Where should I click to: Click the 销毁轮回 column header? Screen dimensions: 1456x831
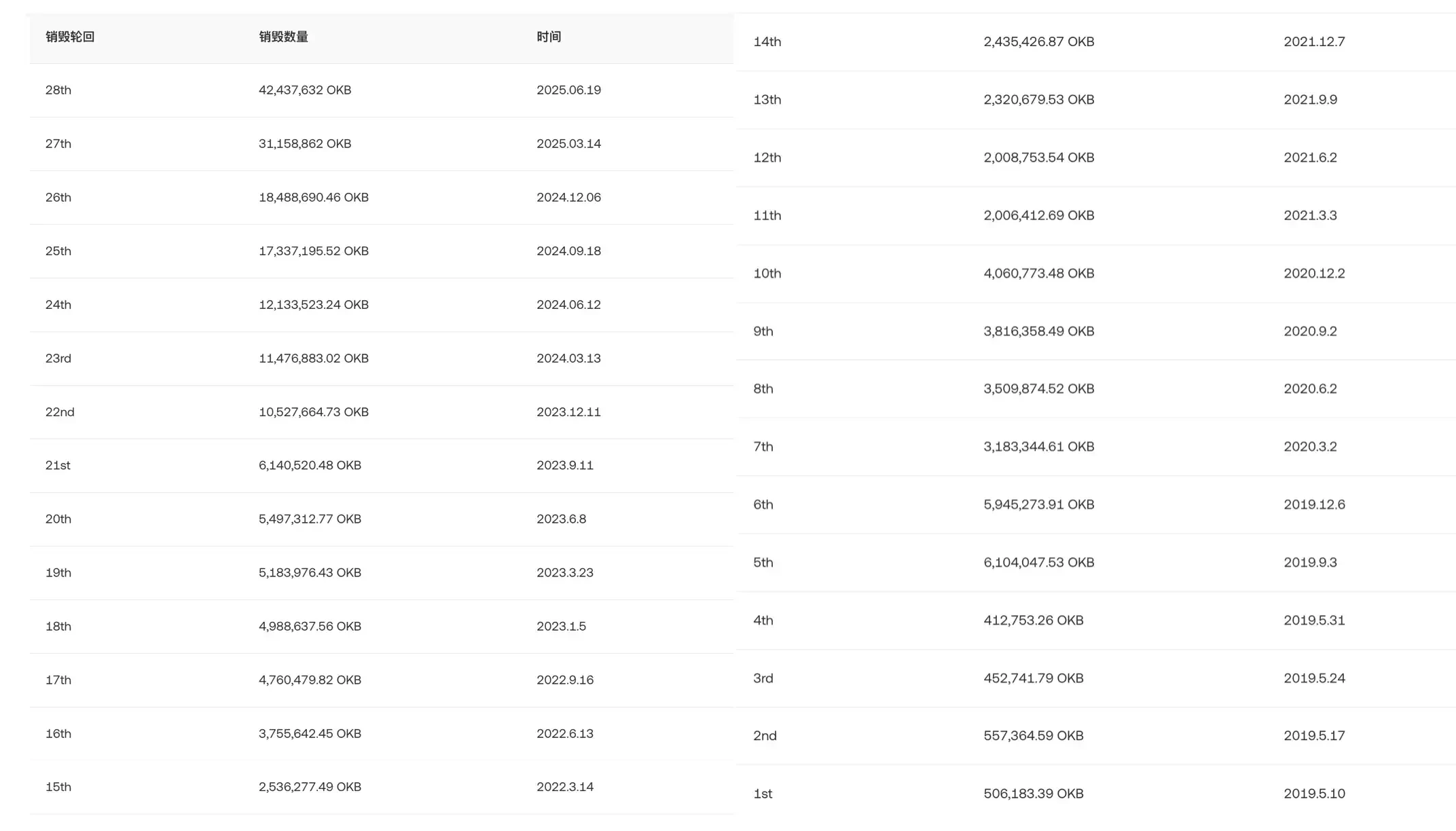(x=70, y=37)
